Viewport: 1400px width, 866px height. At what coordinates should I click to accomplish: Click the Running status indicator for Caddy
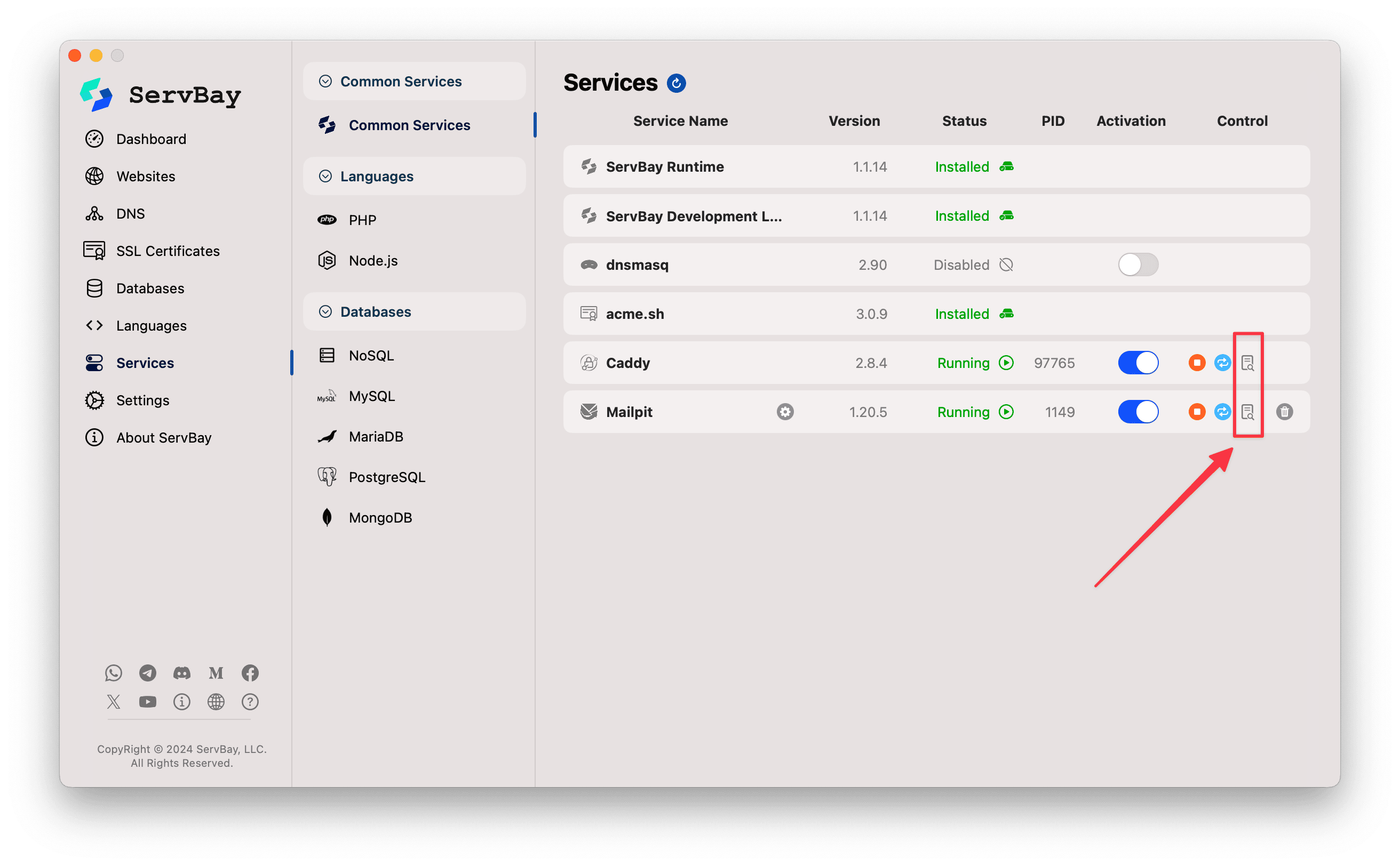[1006, 363]
